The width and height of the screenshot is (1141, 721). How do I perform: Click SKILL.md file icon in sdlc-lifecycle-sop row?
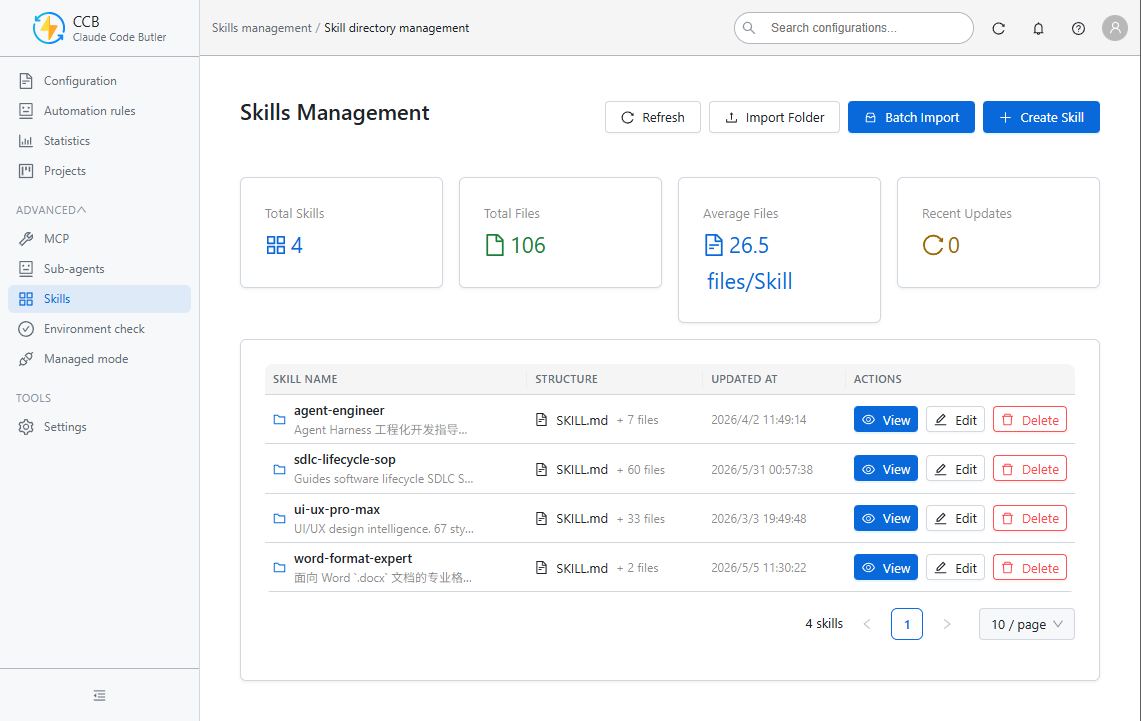pos(541,469)
